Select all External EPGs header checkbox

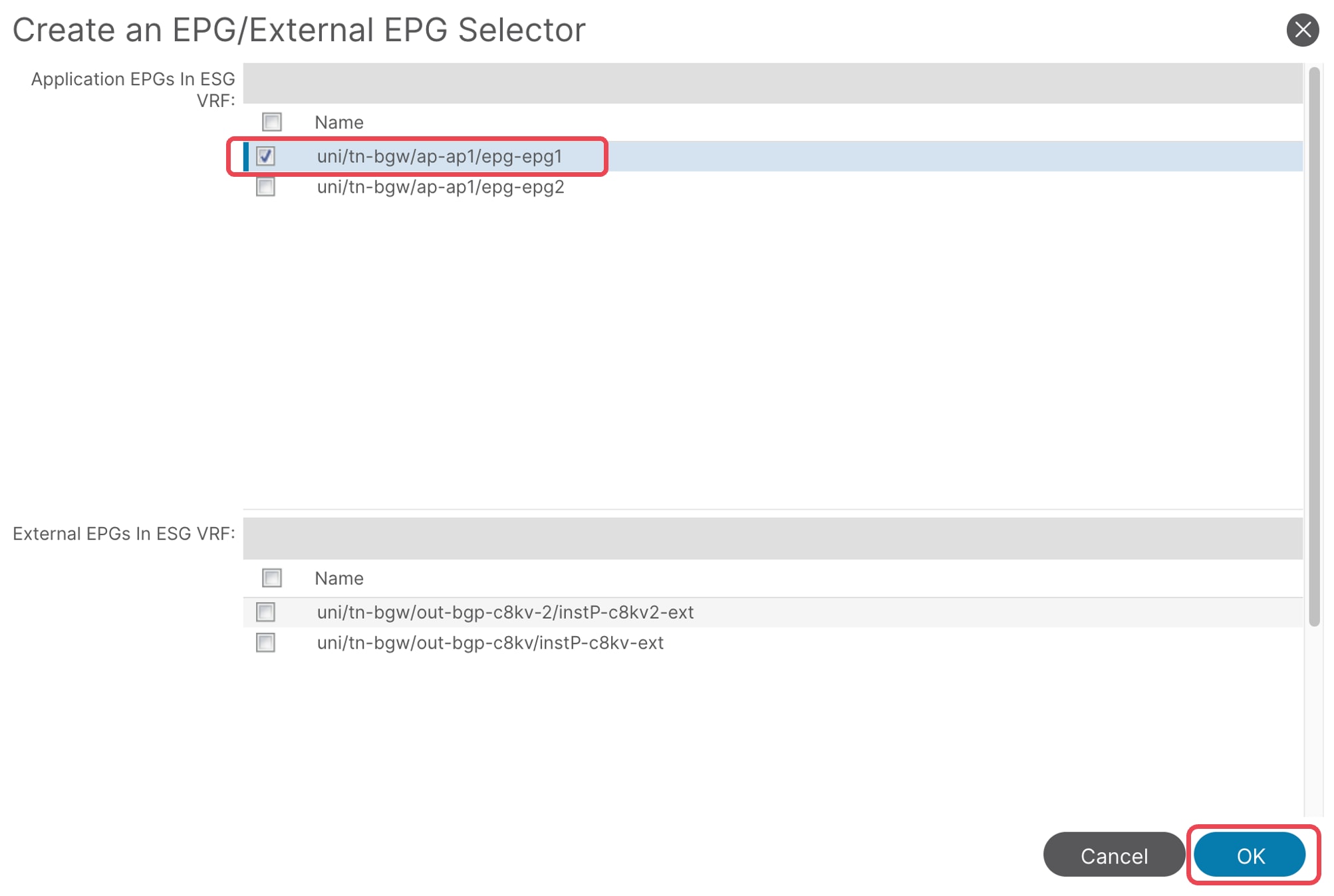(x=271, y=578)
